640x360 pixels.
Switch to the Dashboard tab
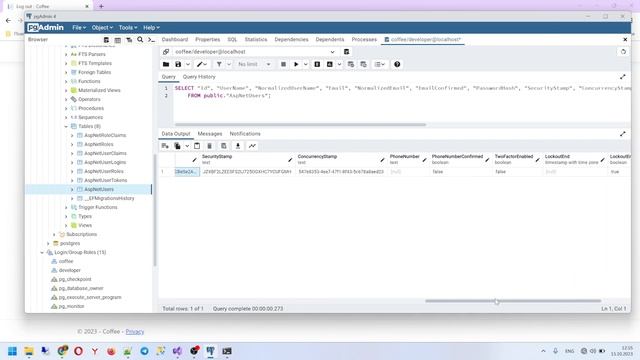(x=175, y=40)
